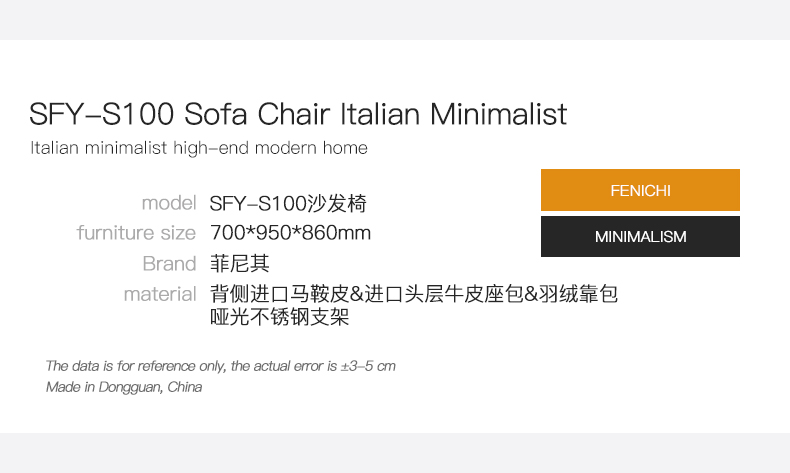
Task: Click the Made in Dongguan, China note
Action: click(x=124, y=387)
